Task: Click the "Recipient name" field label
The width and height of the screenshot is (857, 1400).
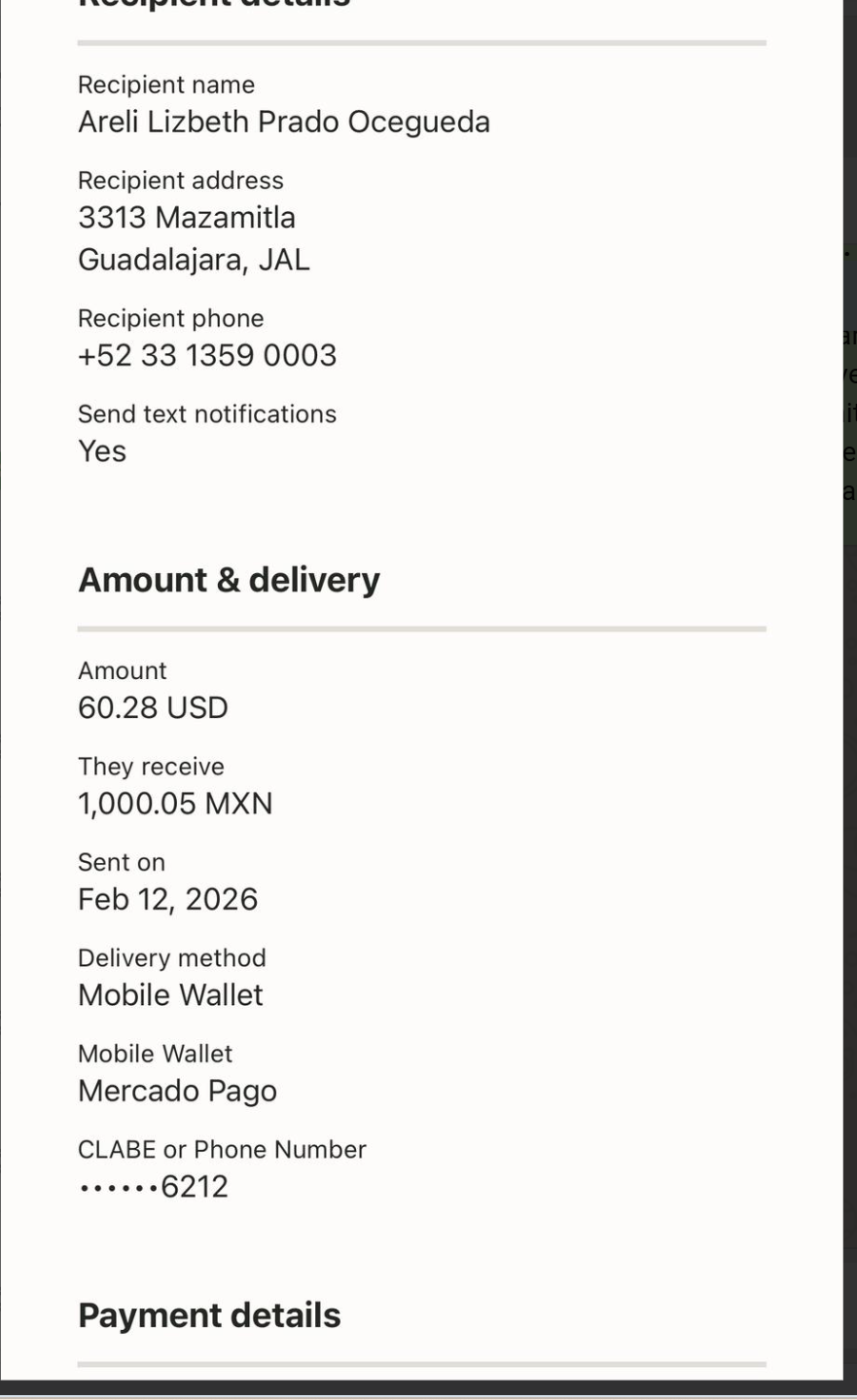Action: click(x=166, y=86)
